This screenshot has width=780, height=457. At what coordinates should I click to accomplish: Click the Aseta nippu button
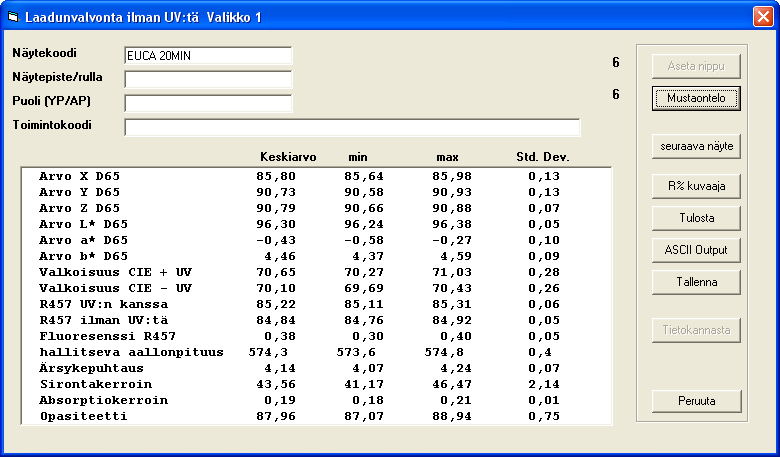pos(696,66)
